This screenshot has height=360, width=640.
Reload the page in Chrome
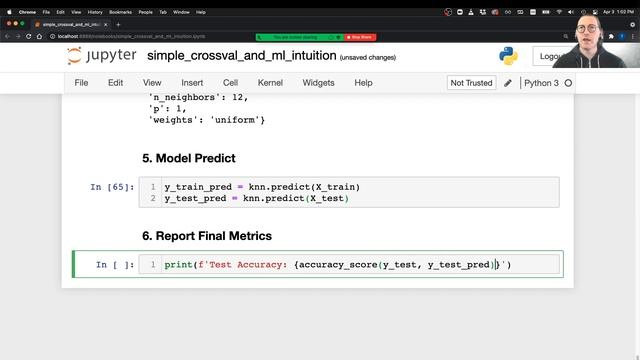point(29,36)
